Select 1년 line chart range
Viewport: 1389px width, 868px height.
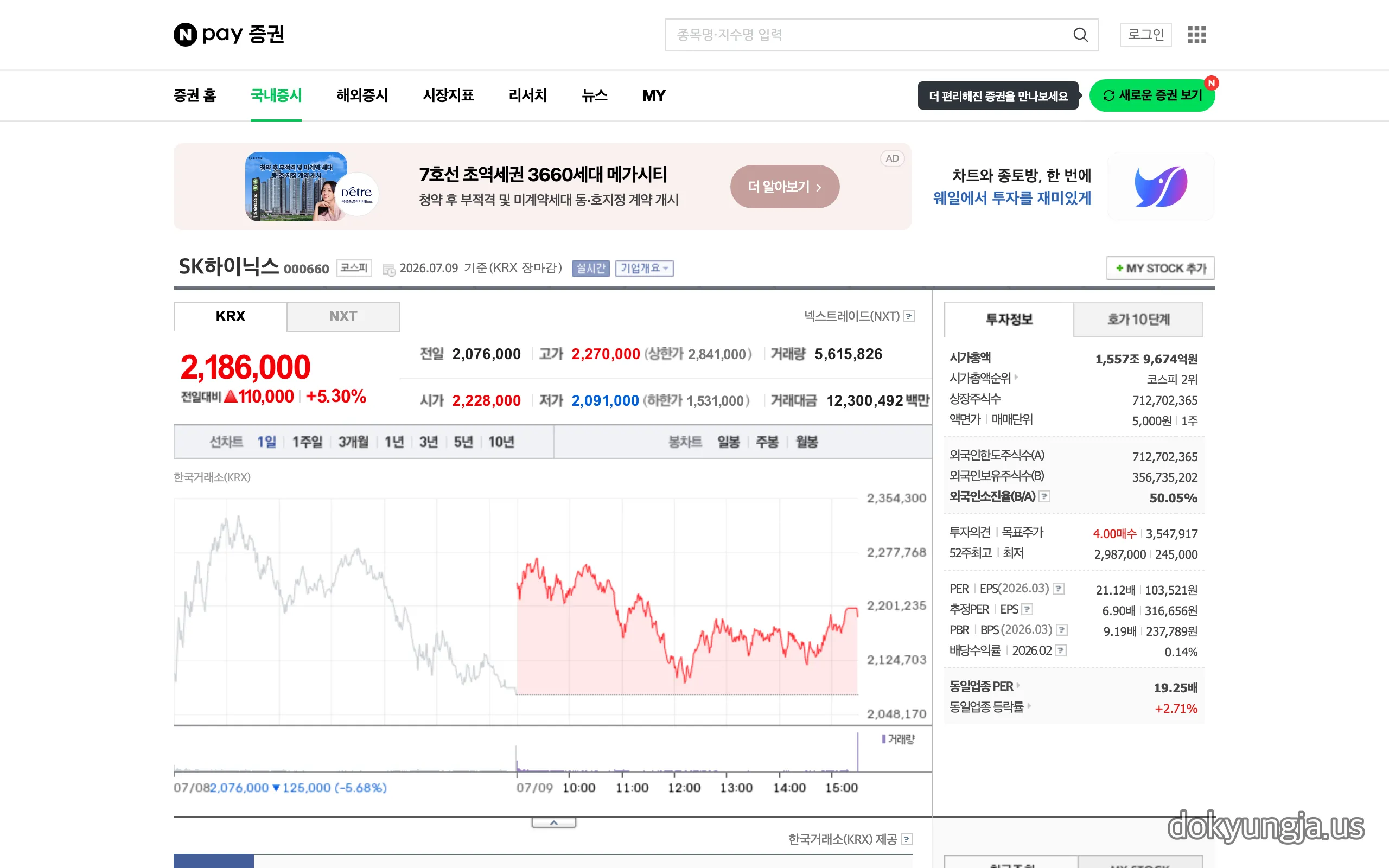point(394,442)
